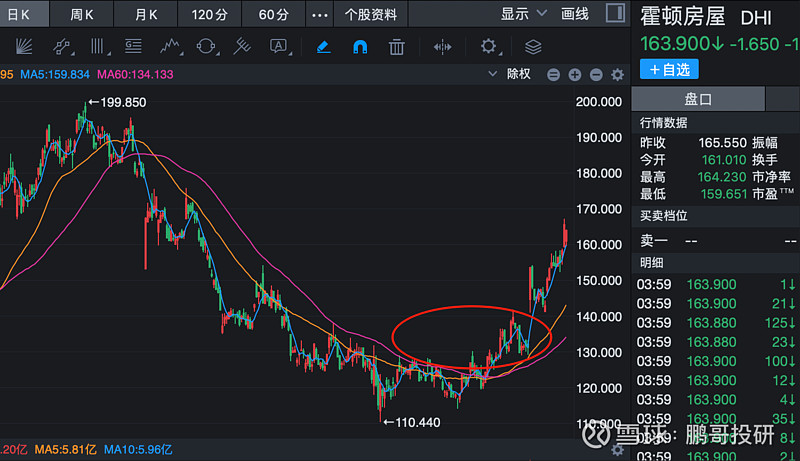
Task: Switch to 60分 chart tab
Action: point(273,14)
